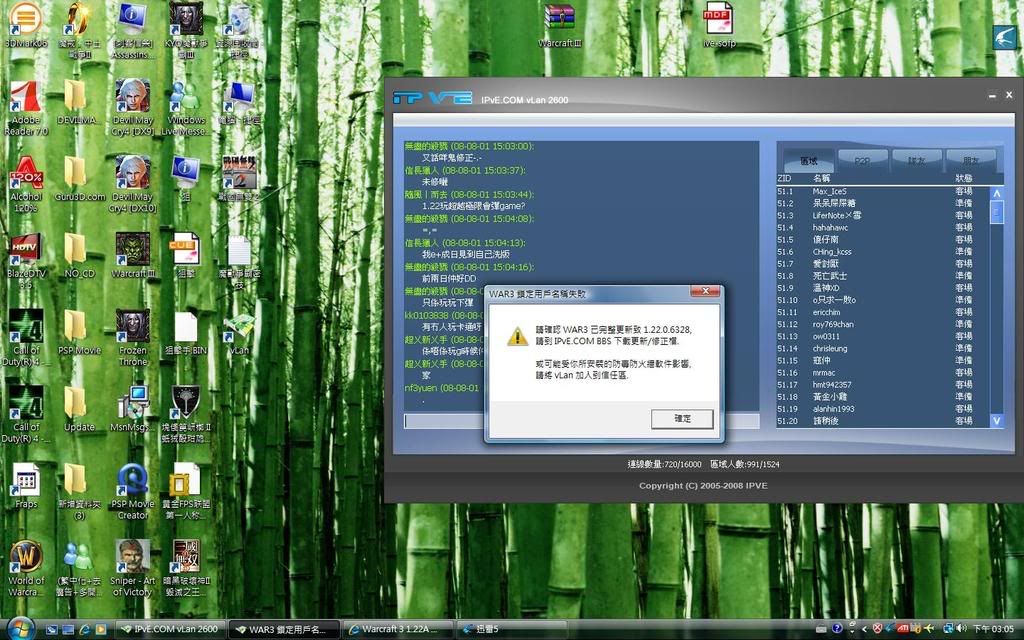Open the P2P tab in vLan

click(x=862, y=160)
